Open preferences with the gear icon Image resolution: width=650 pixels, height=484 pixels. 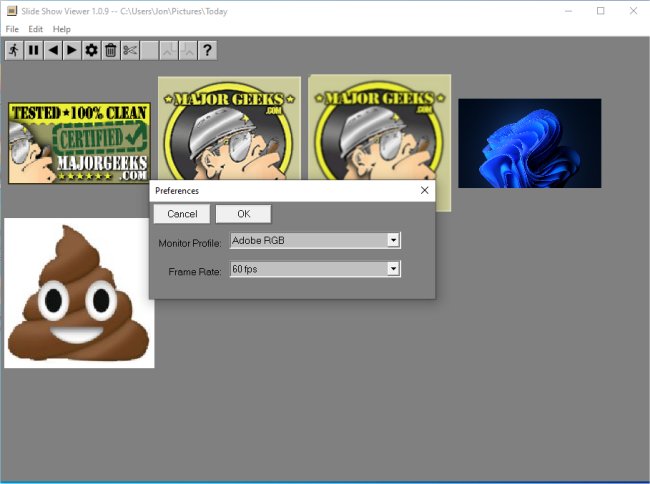[x=91, y=51]
